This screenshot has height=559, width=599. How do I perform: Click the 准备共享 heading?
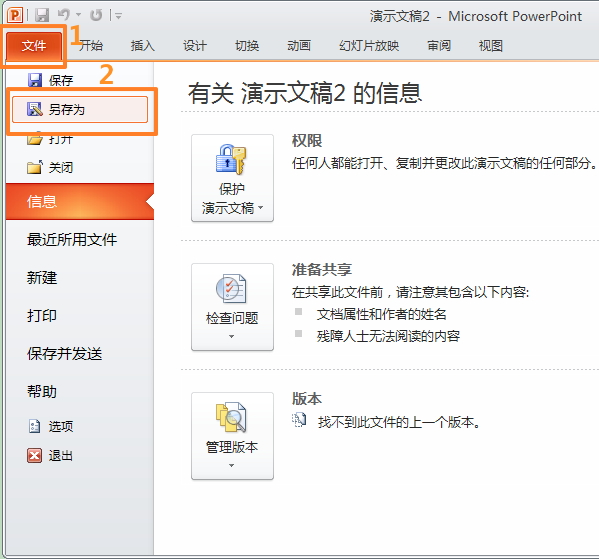tap(322, 270)
